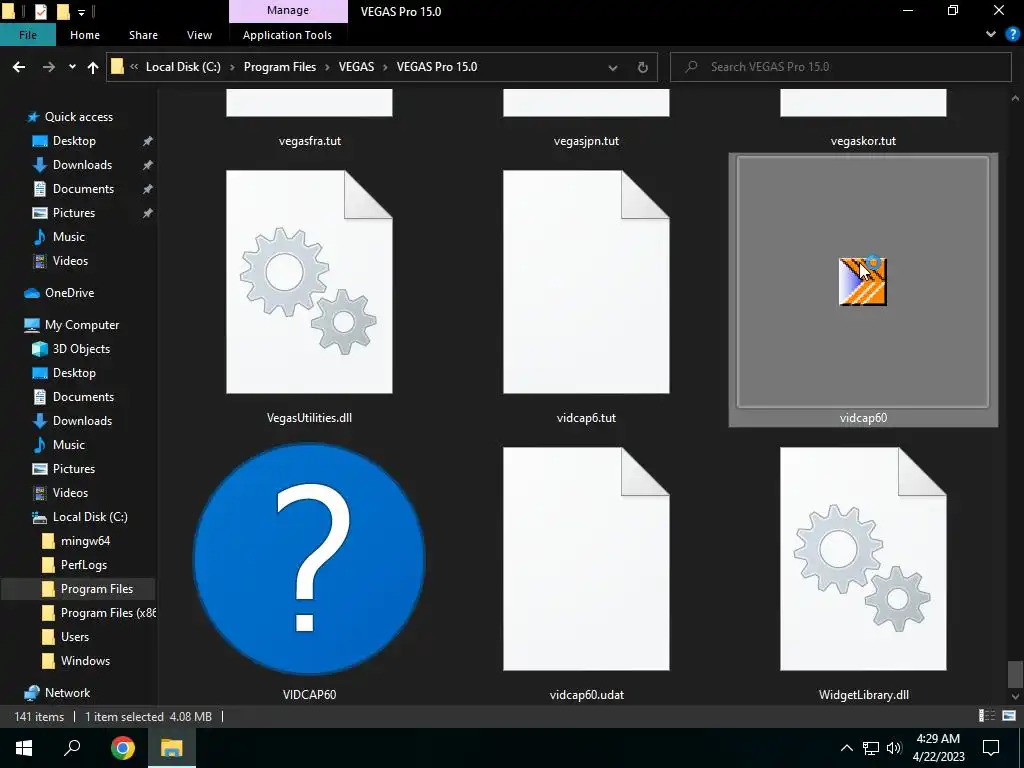
Task: Select Local Disk (C:) in sidebar
Action: point(89,517)
